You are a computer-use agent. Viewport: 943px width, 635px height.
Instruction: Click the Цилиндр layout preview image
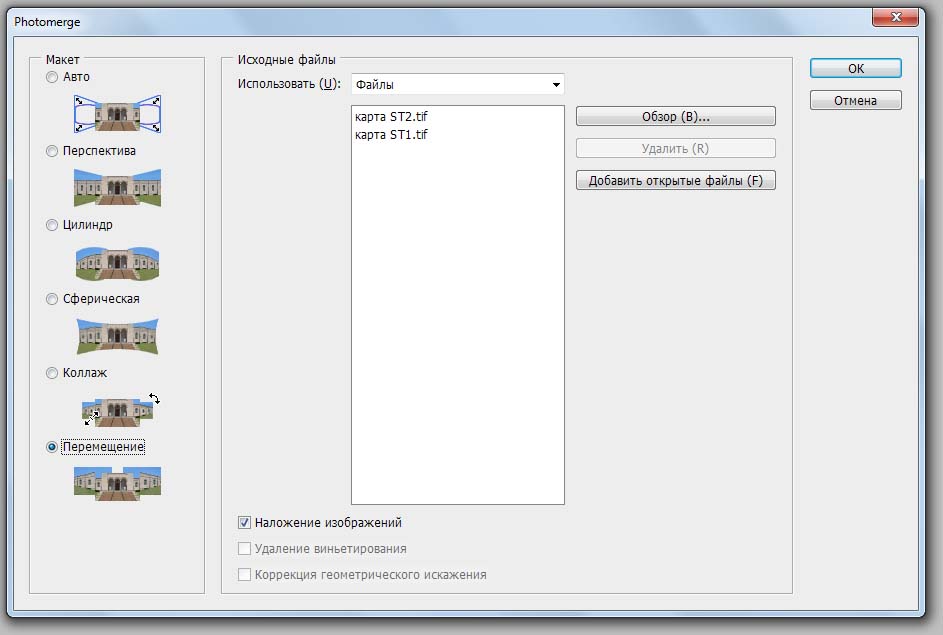tap(117, 263)
